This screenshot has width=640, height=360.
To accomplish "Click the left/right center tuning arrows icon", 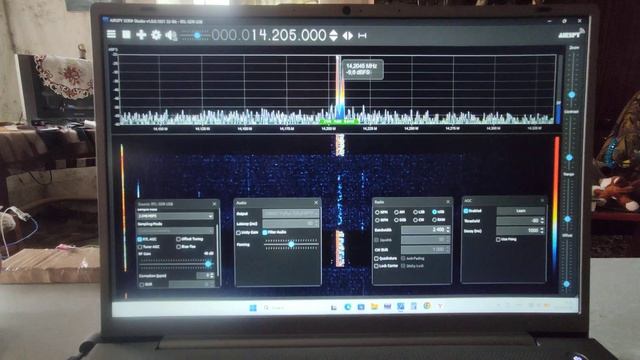I will (348, 36).
